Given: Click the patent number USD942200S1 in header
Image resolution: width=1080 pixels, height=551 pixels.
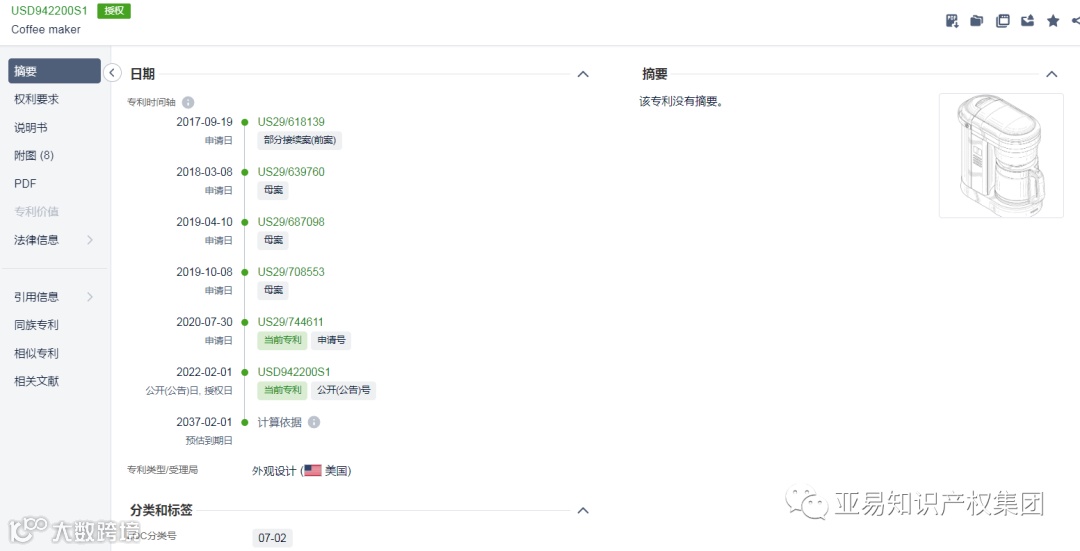Looking at the screenshot, I should point(50,11).
